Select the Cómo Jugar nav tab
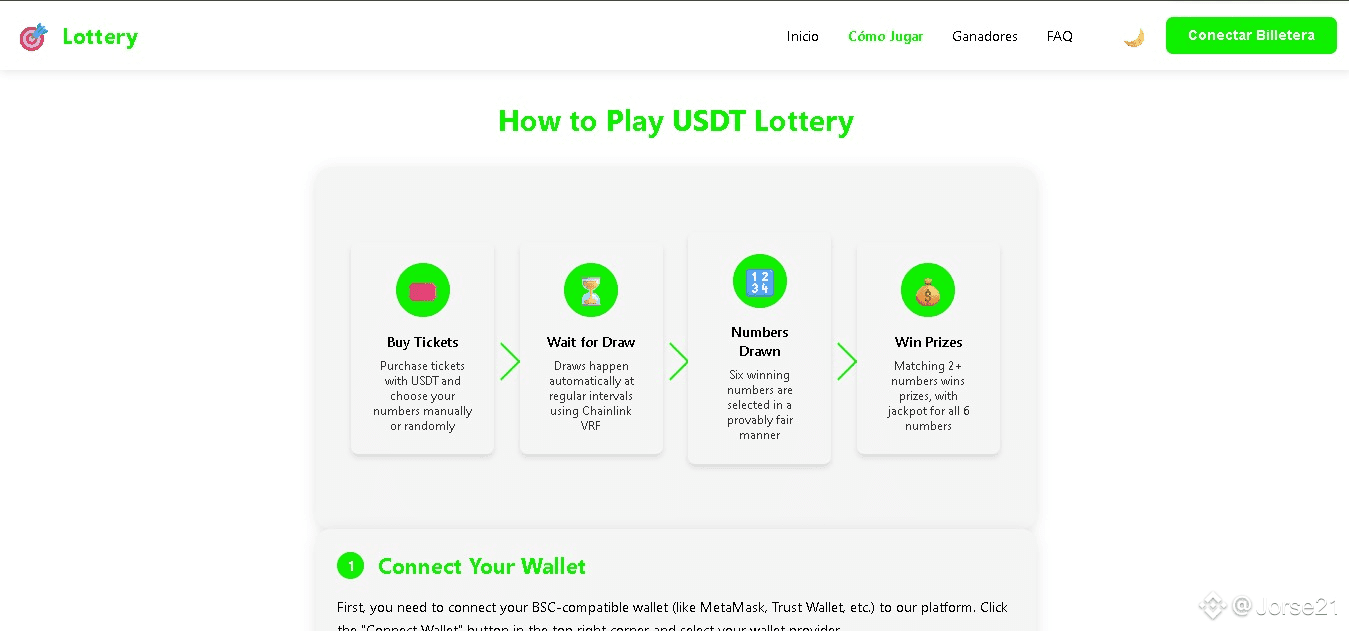The width and height of the screenshot is (1349, 631). [886, 36]
